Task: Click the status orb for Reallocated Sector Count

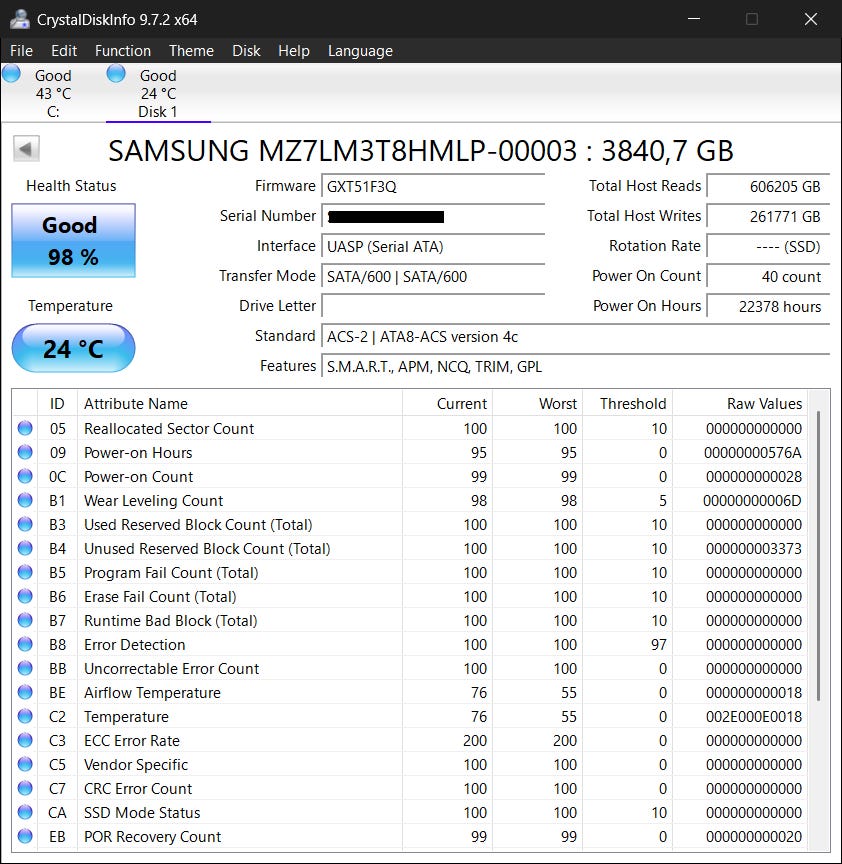Action: (x=25, y=428)
